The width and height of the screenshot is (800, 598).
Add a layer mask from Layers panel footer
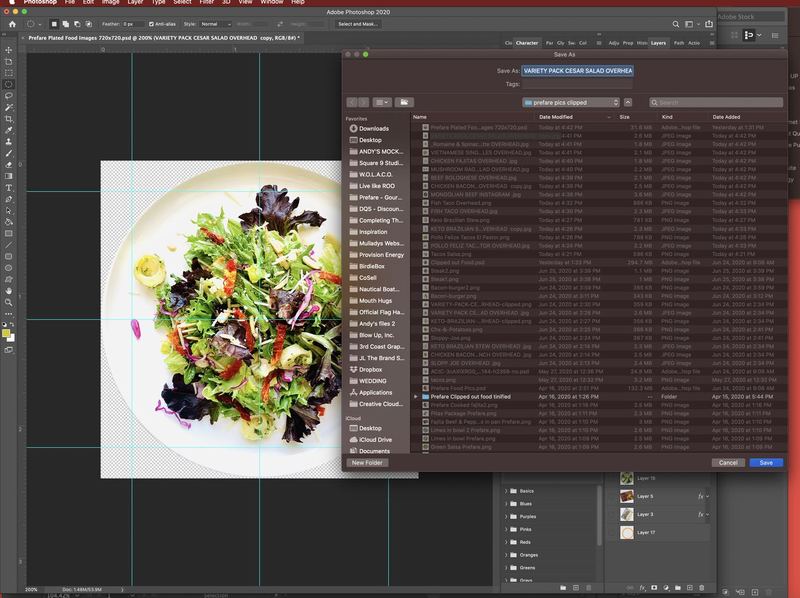tap(654, 588)
